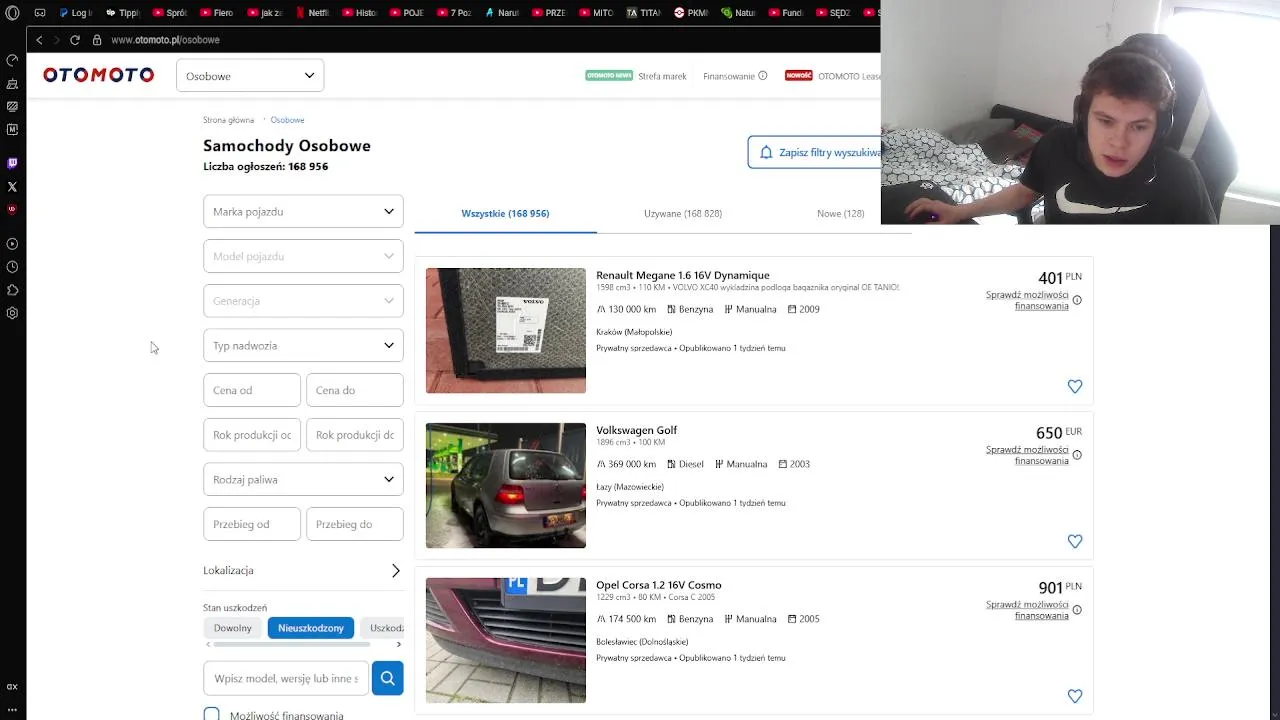Open sidebar Settings gear icon

(x=12, y=313)
